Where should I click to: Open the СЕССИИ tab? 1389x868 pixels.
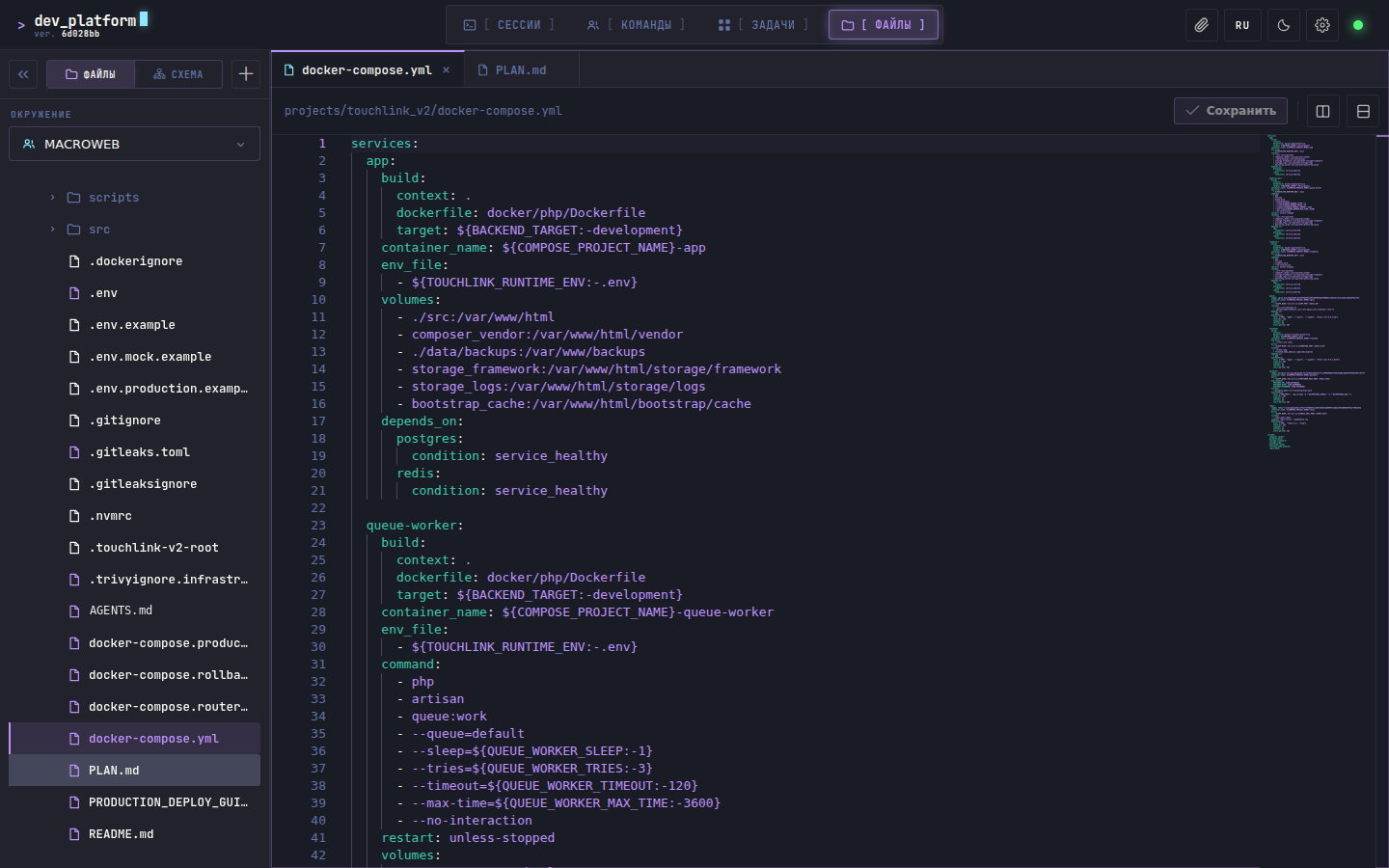coord(509,25)
